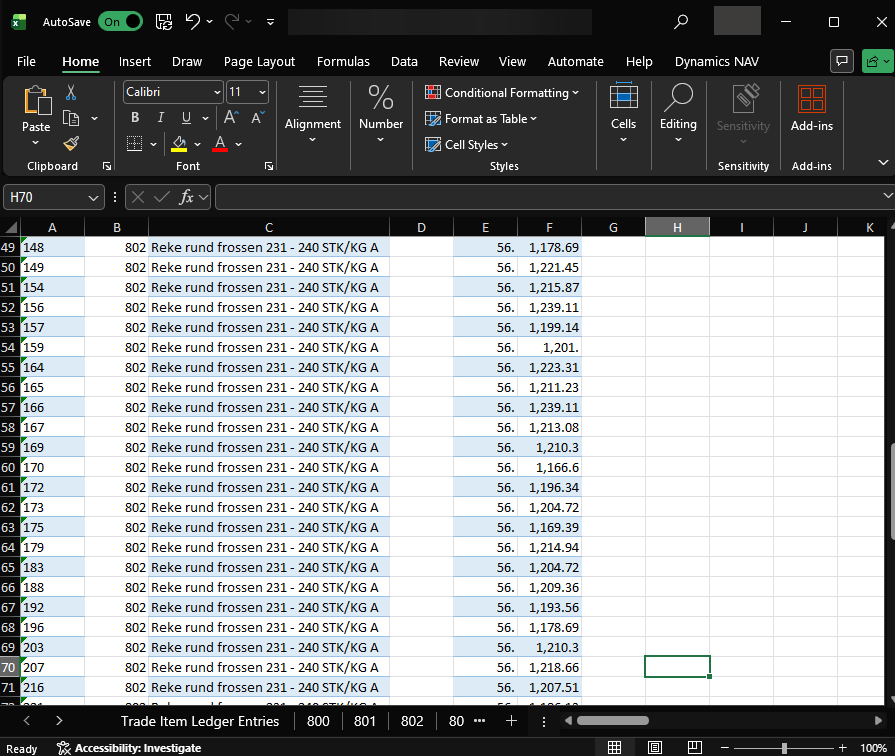Toggle bold formatting
This screenshot has width=895, height=756.
135,118
